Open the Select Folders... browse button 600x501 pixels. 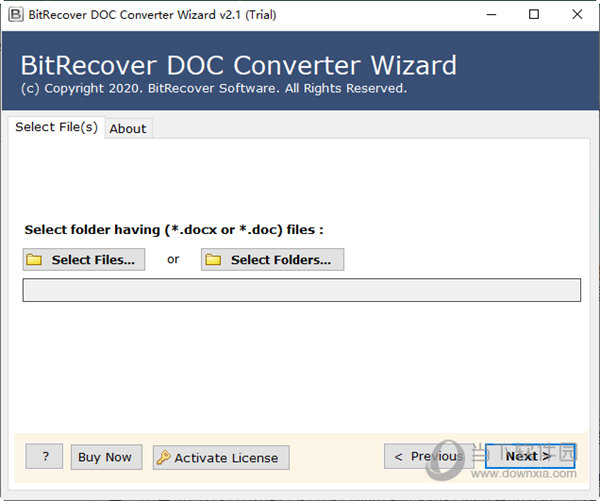tap(272, 259)
